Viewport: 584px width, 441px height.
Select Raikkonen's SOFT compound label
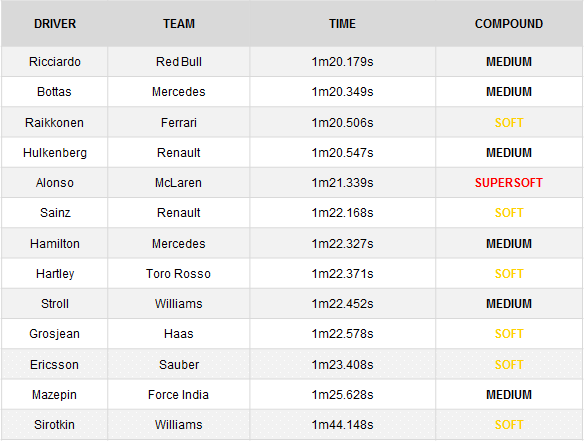[x=509, y=123]
